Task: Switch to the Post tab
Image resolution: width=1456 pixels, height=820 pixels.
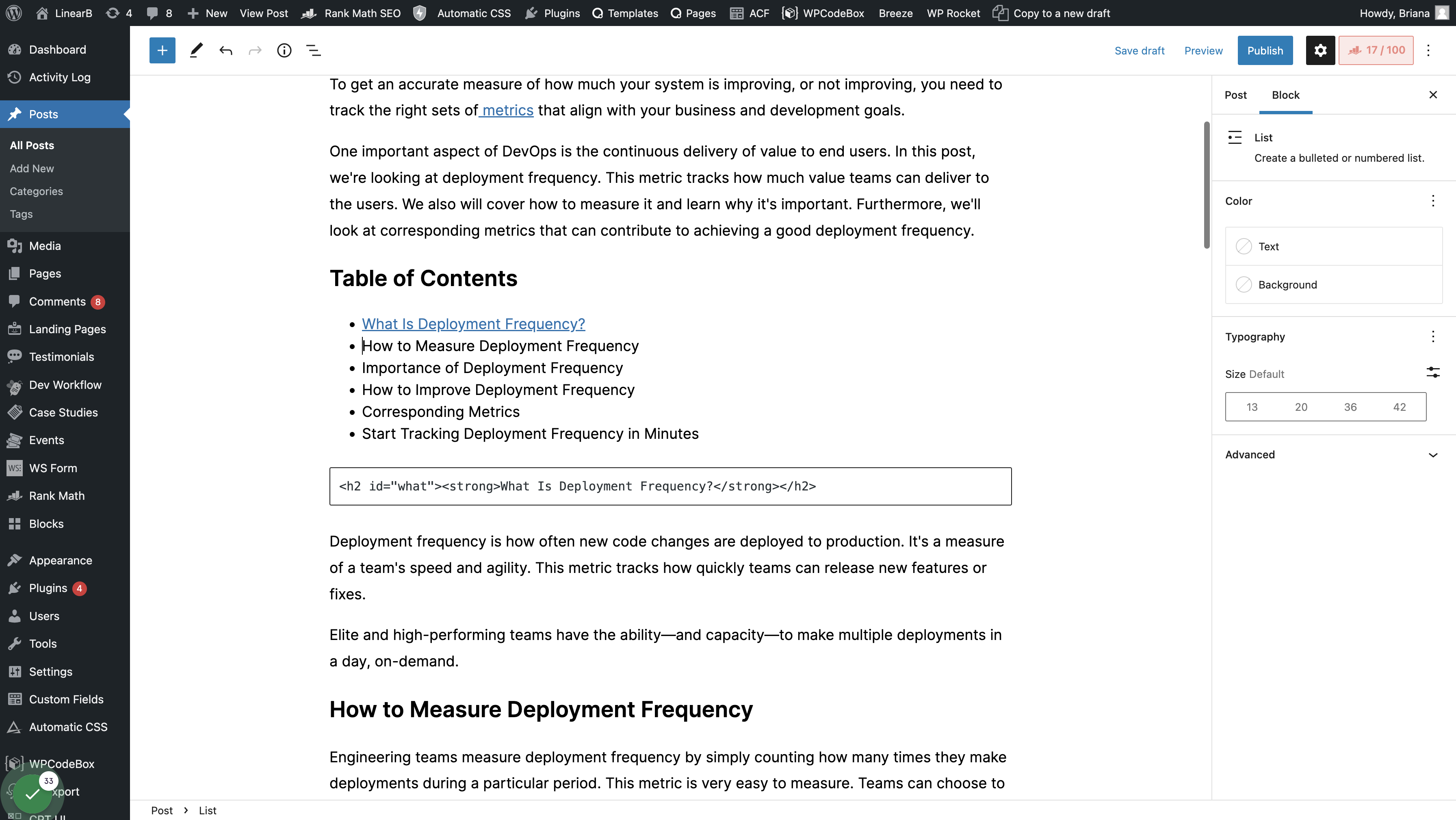Action: pos(1235,95)
